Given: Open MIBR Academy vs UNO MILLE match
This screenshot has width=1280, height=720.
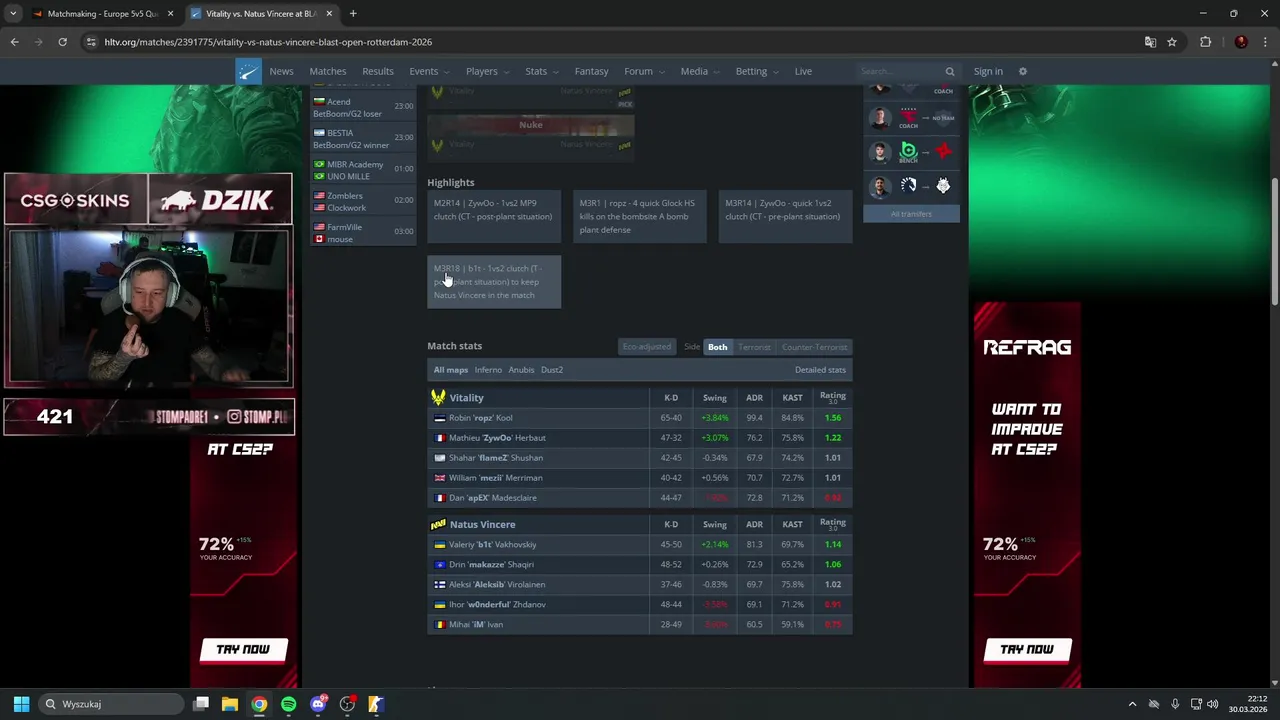Looking at the screenshot, I should pyautogui.click(x=364, y=170).
